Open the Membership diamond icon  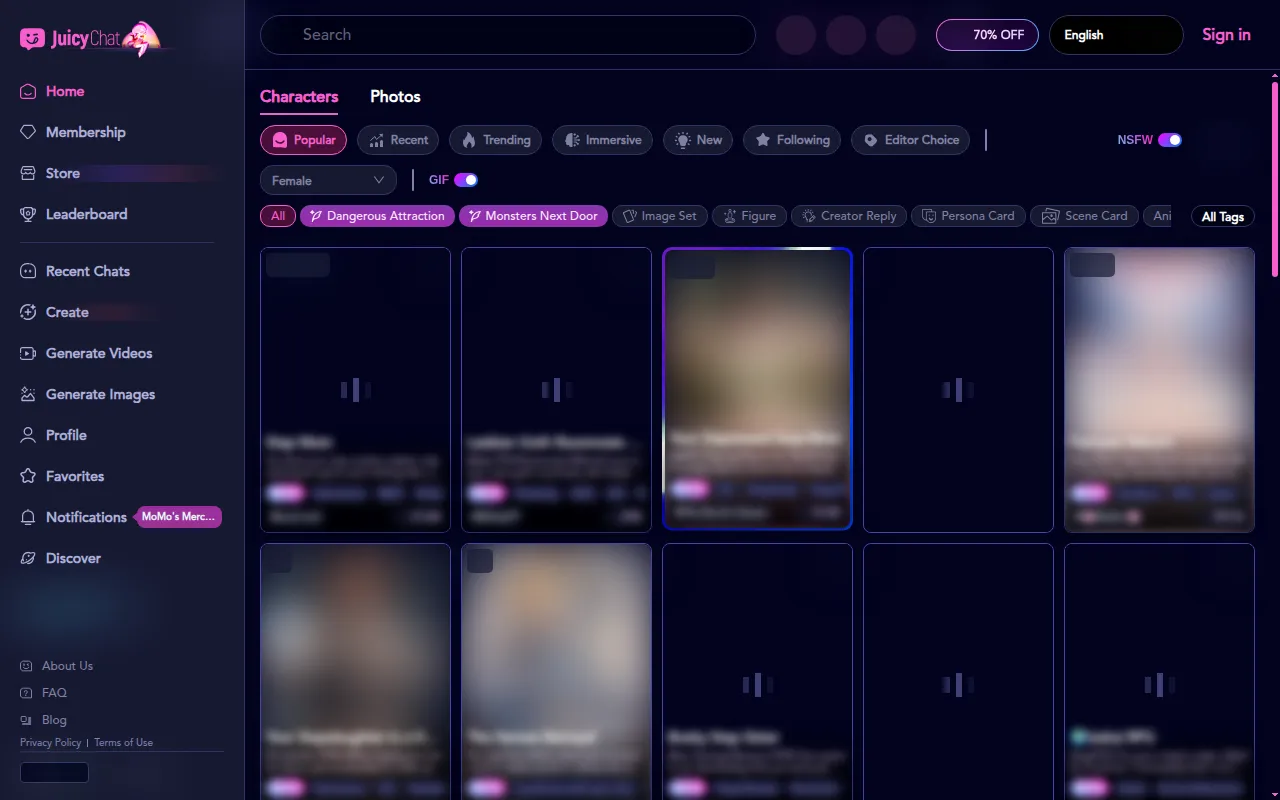tap(28, 132)
